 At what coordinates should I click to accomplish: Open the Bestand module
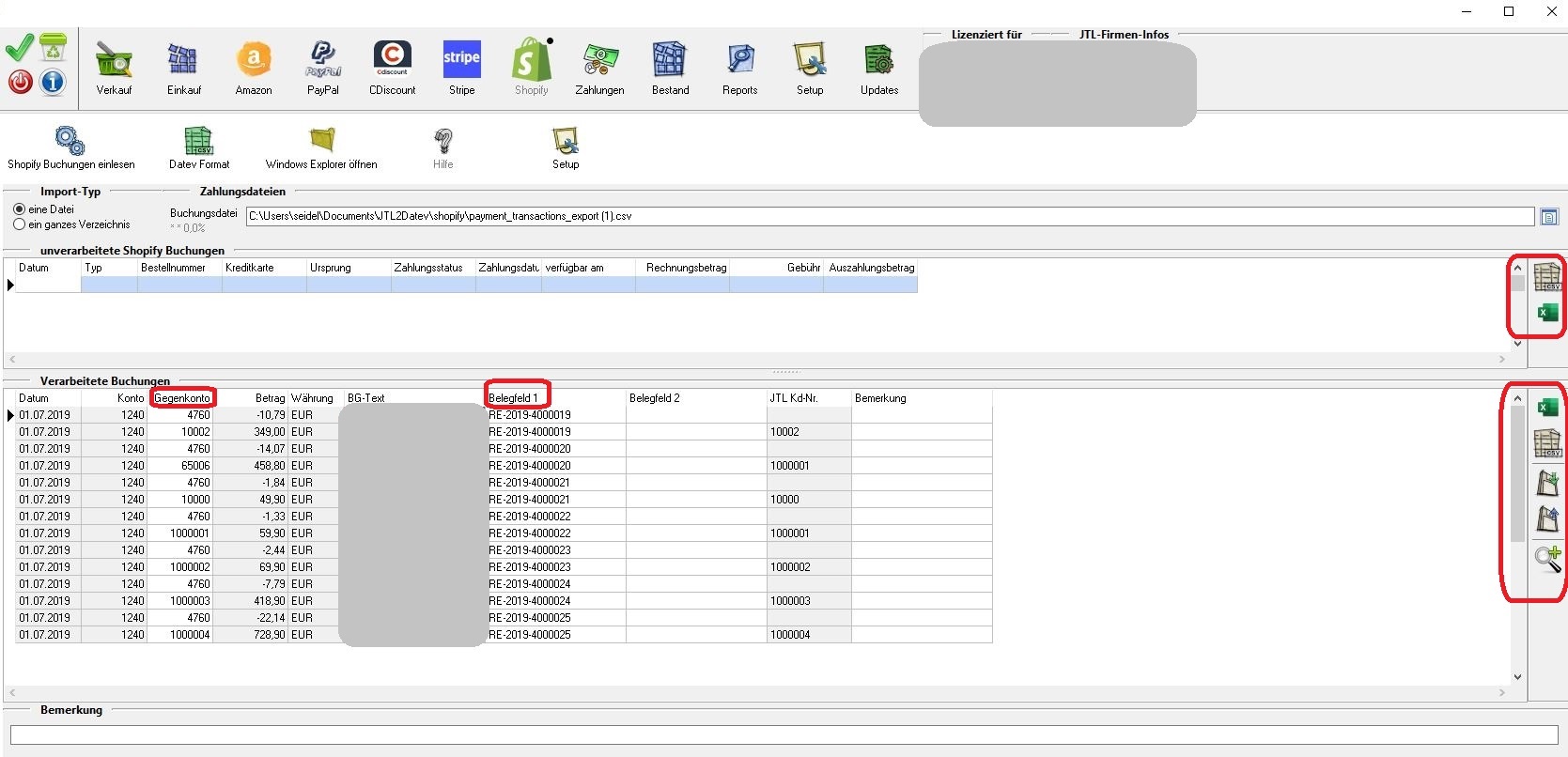670,69
